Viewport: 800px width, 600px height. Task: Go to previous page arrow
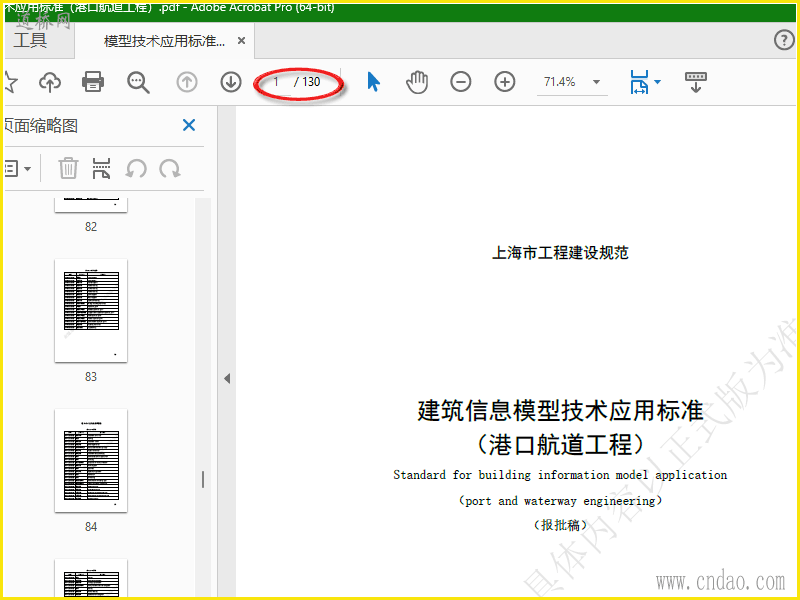[x=187, y=82]
